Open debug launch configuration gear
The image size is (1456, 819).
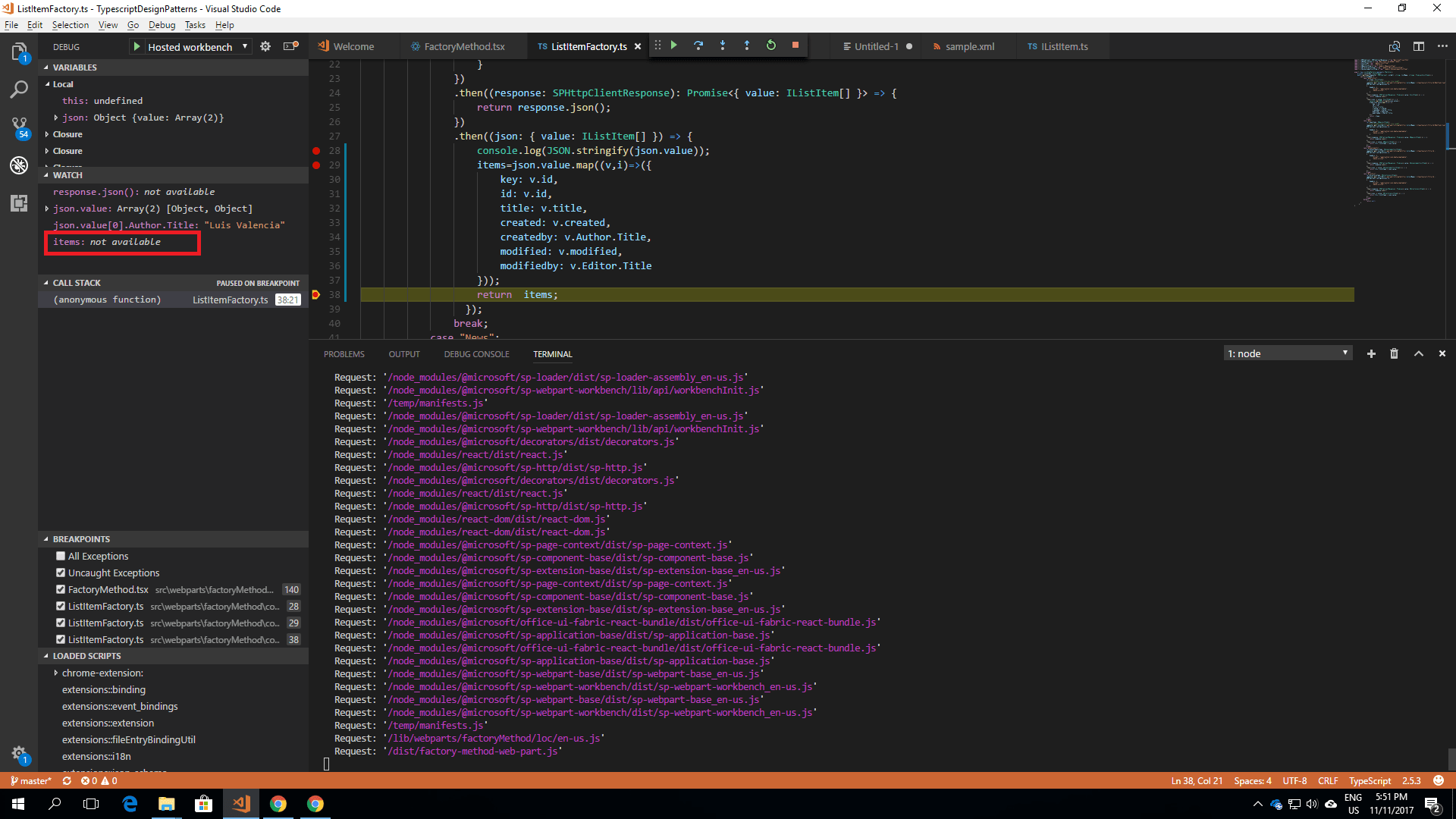265,45
